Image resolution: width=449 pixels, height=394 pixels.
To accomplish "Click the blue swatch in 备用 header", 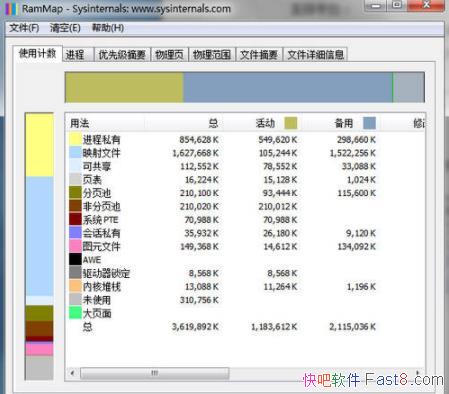I will tap(369, 123).
